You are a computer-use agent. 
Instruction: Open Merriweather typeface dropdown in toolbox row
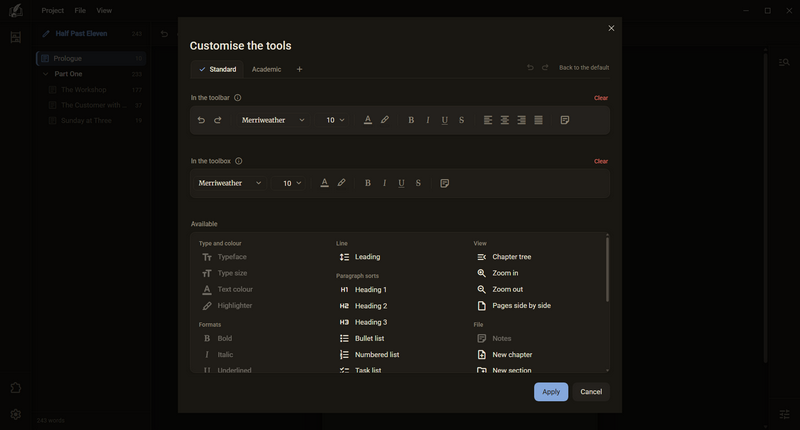pyautogui.click(x=230, y=183)
